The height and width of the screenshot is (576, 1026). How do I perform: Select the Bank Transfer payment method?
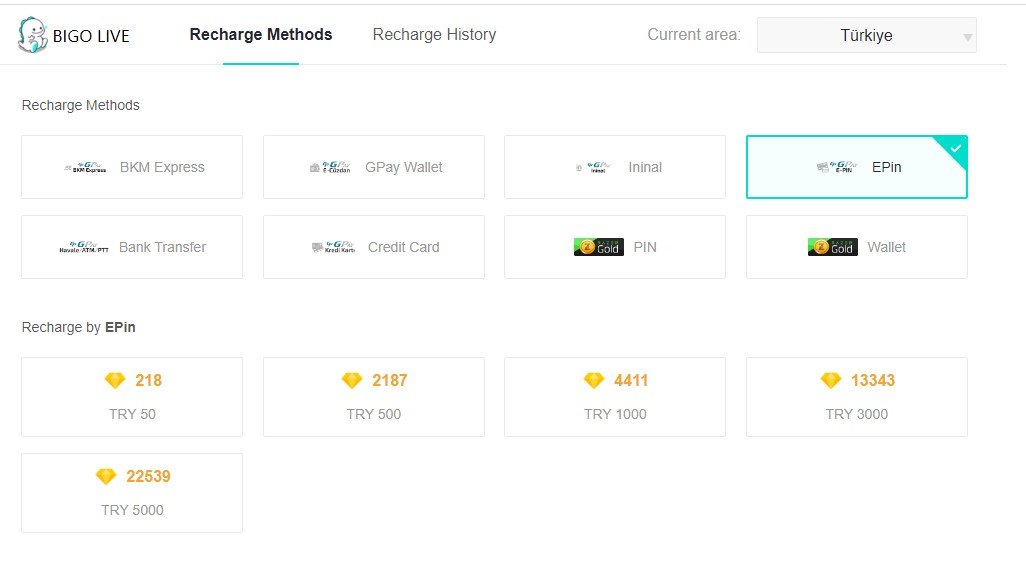point(132,247)
